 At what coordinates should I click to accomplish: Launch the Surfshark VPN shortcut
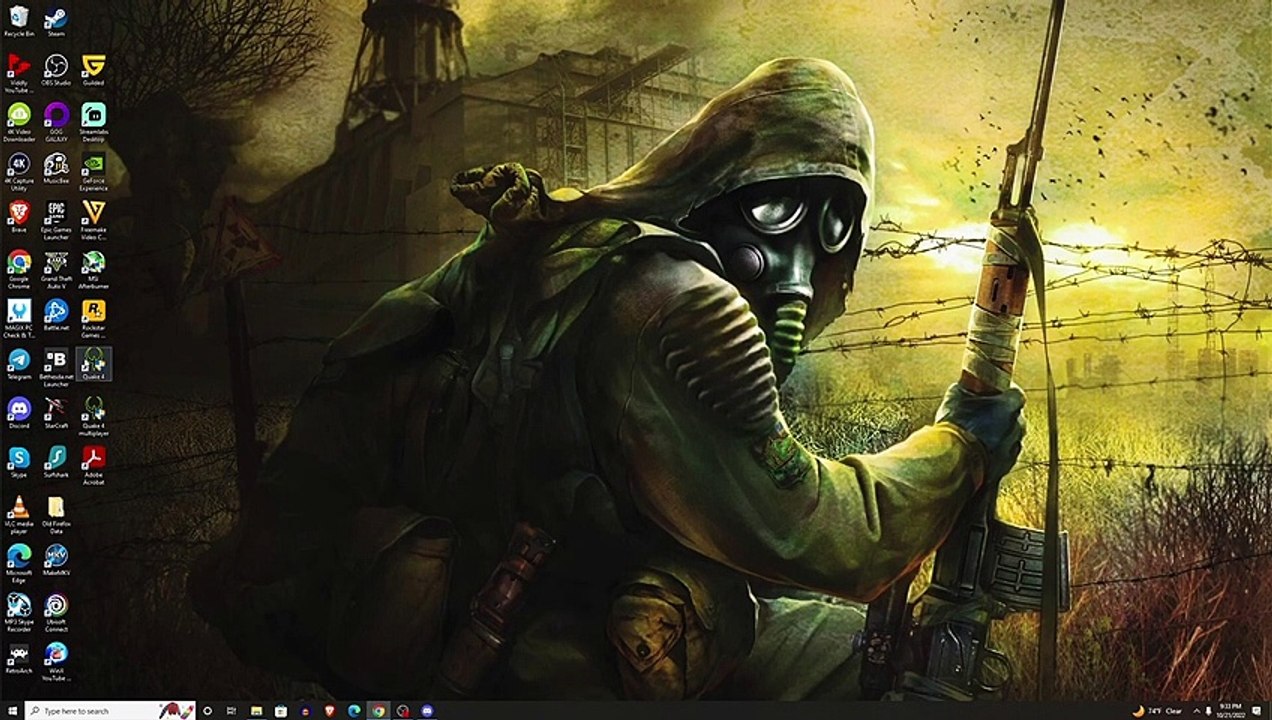click(x=56, y=462)
